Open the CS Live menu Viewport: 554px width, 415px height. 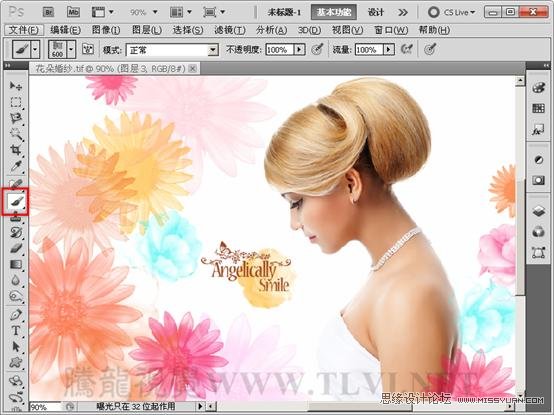tap(451, 12)
